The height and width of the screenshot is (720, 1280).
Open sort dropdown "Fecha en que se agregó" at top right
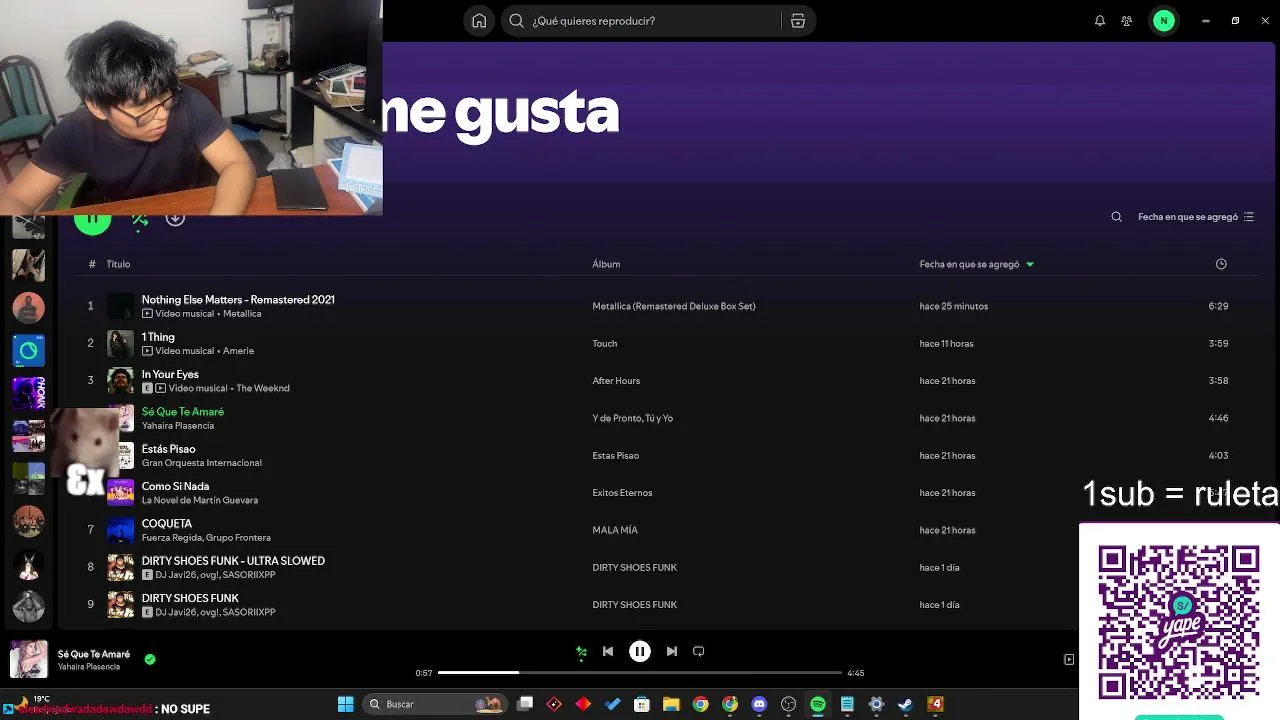1196,217
